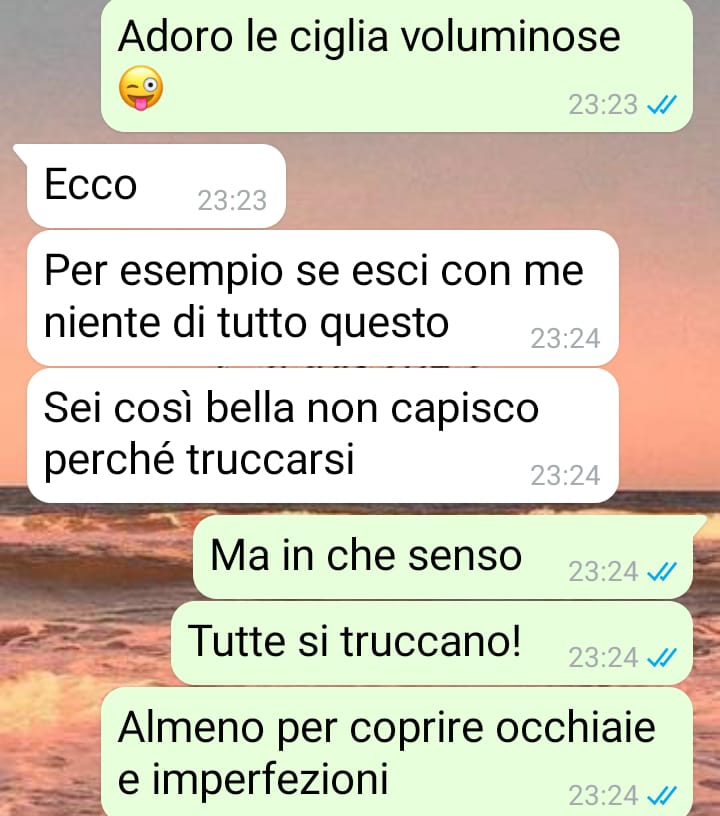Select the 'Adoro le ciglia voluminose' message text
This screenshot has width=720, height=816.
pyautogui.click(x=369, y=36)
